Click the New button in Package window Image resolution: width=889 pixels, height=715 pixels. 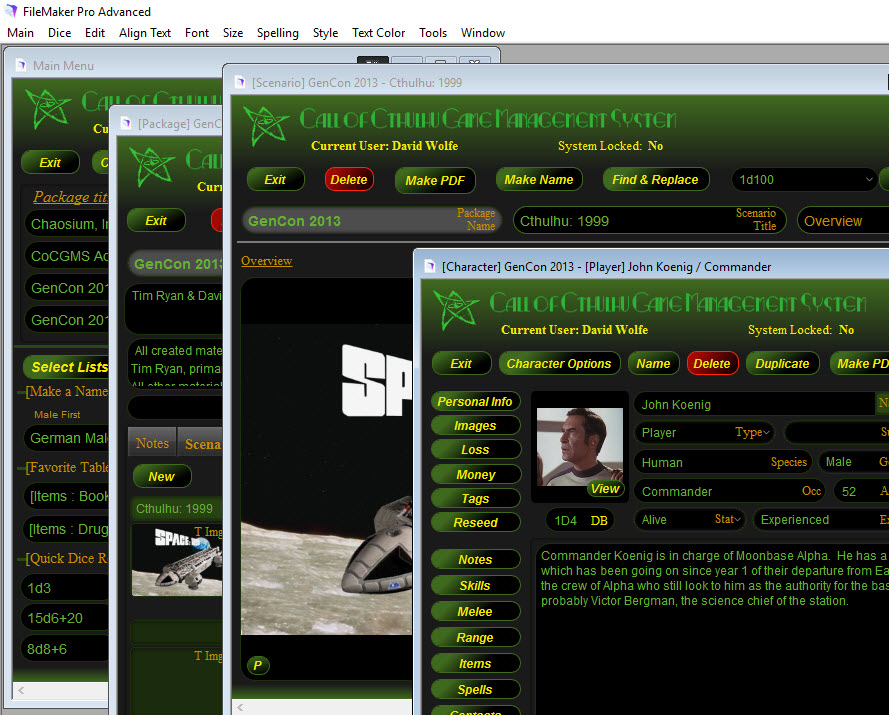coord(162,476)
